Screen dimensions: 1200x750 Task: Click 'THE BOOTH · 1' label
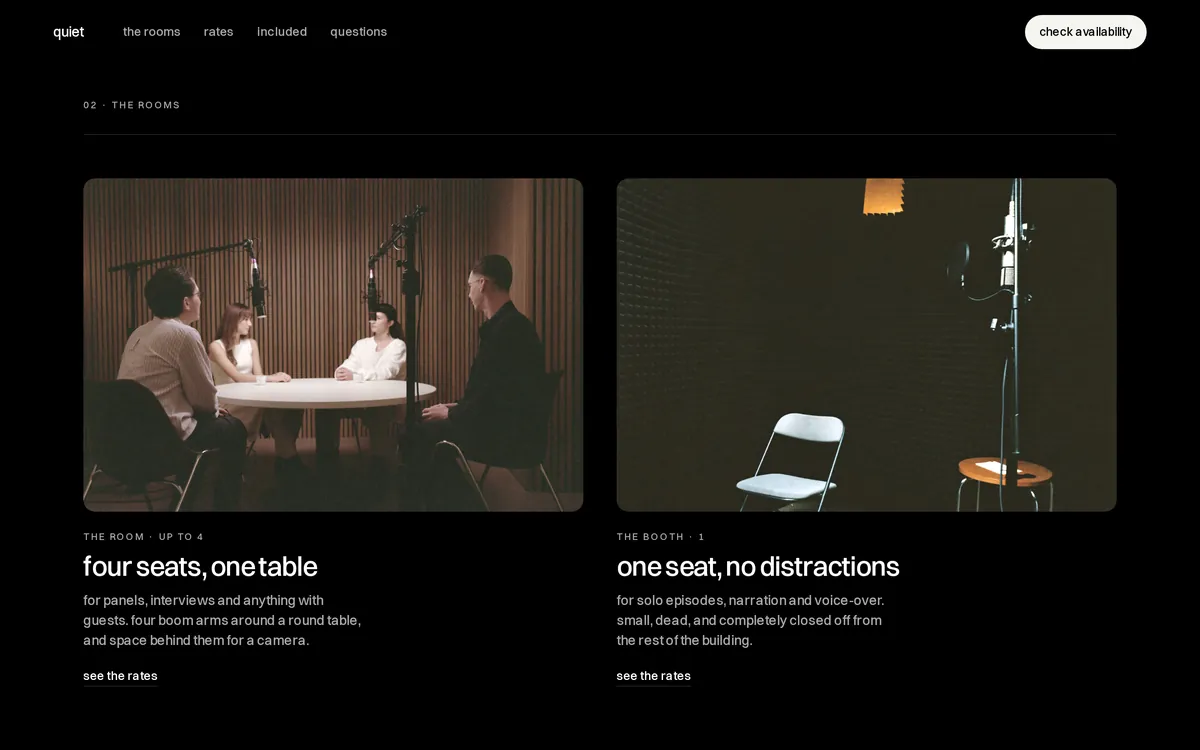661,537
